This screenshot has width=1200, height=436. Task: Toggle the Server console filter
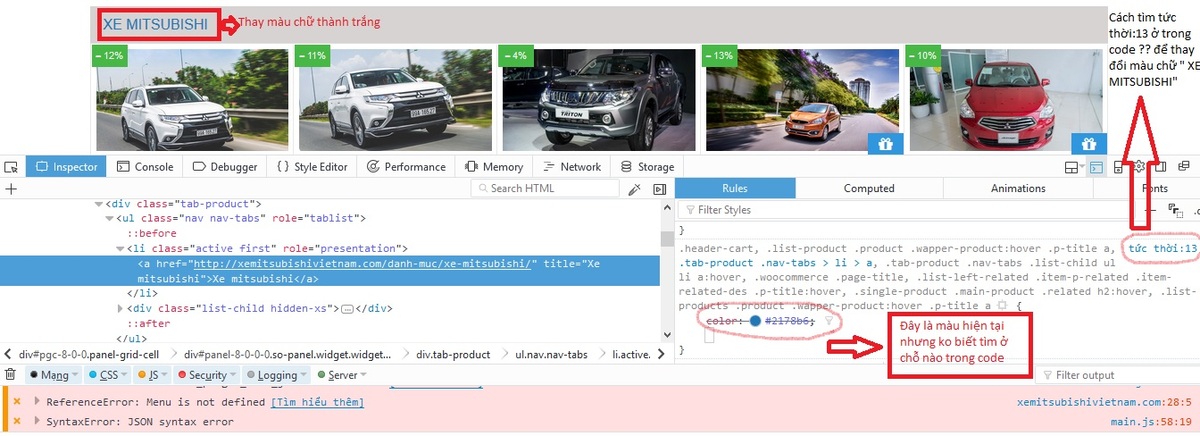343,375
